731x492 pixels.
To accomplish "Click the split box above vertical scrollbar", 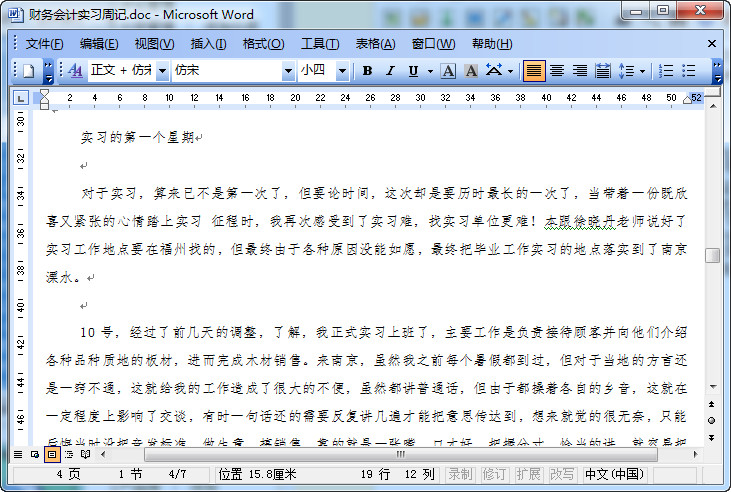I will (713, 92).
